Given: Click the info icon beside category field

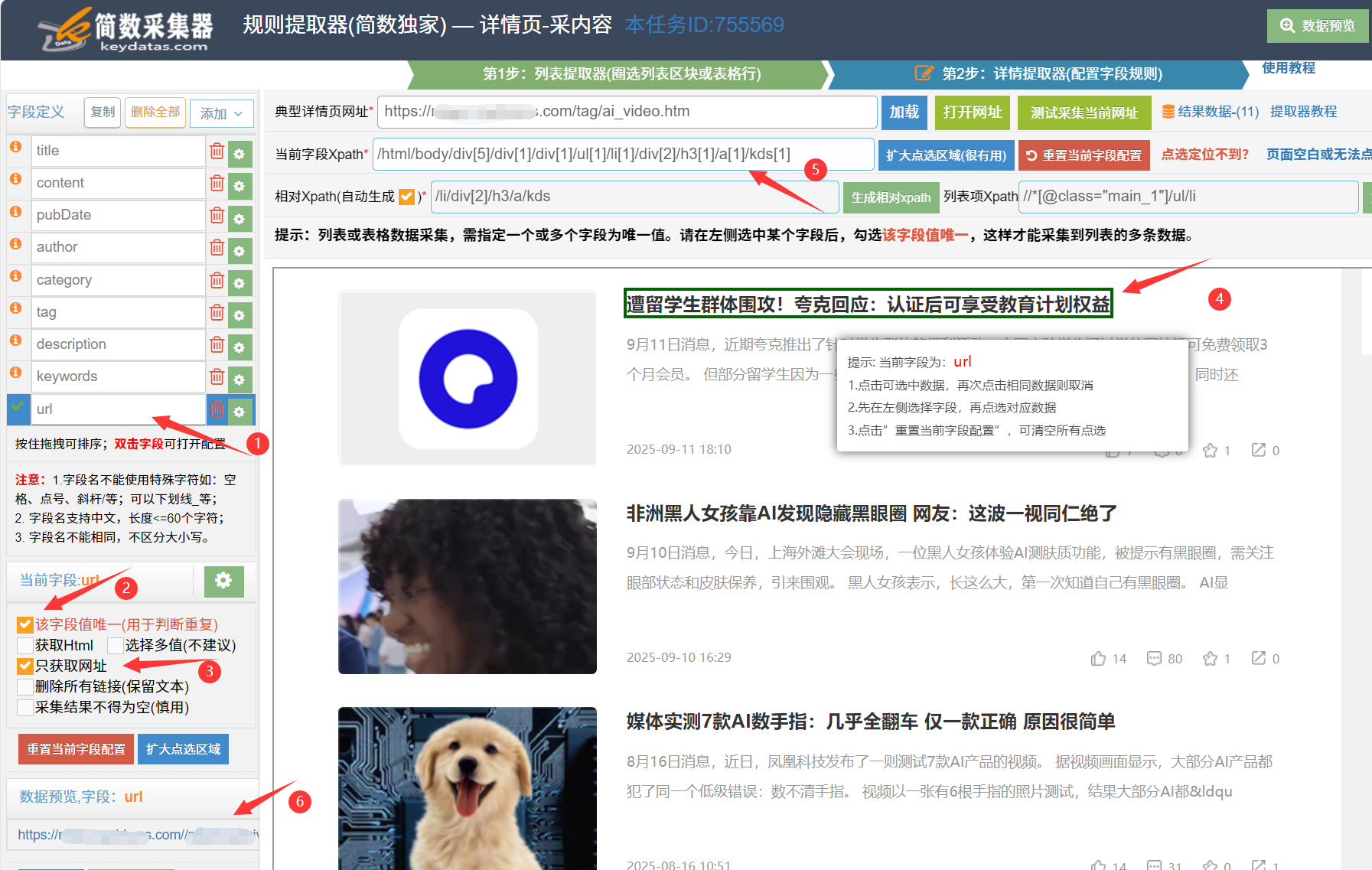Looking at the screenshot, I should (15, 276).
